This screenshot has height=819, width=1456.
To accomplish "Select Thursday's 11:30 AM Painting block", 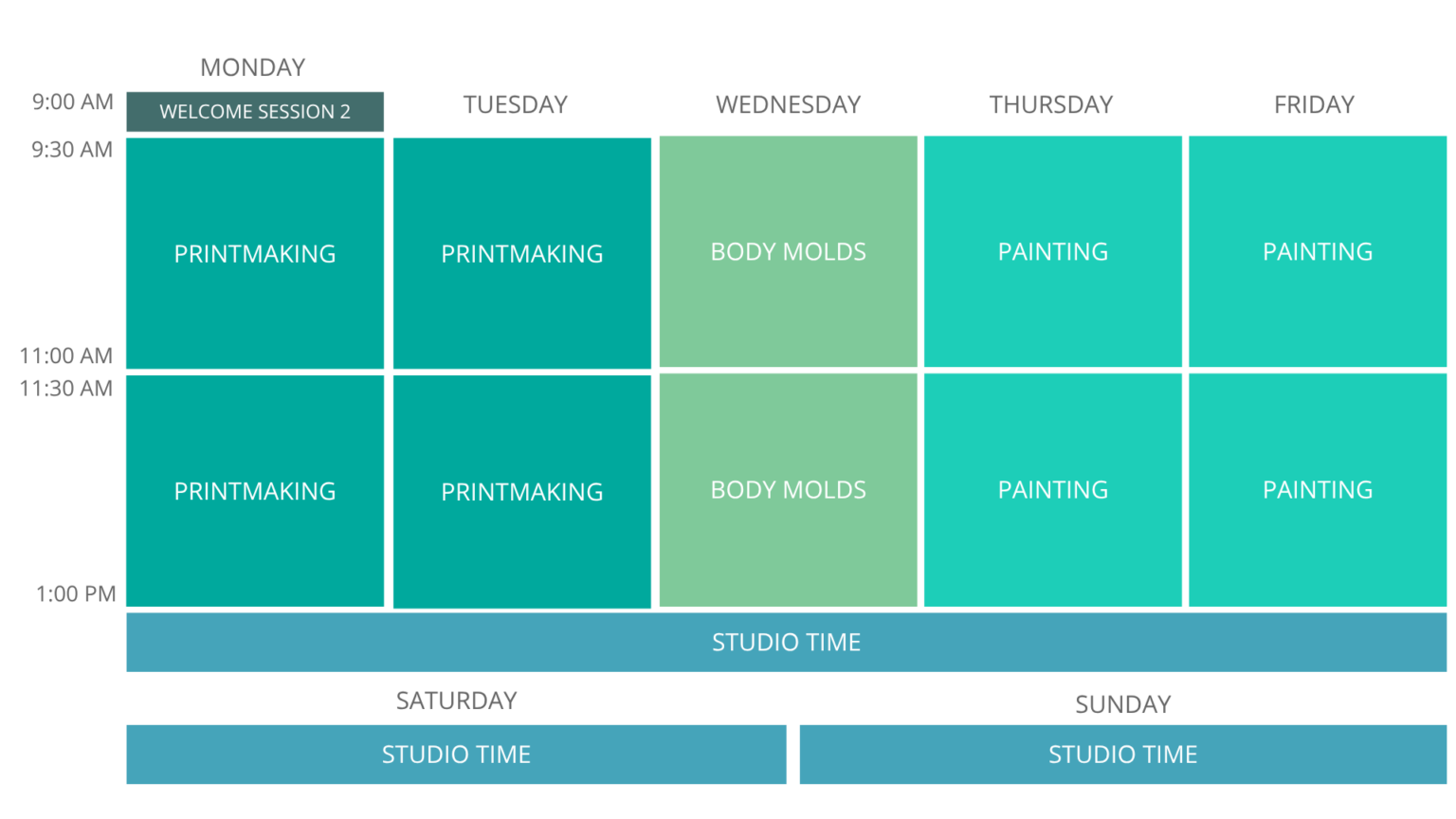I will click(x=1053, y=489).
